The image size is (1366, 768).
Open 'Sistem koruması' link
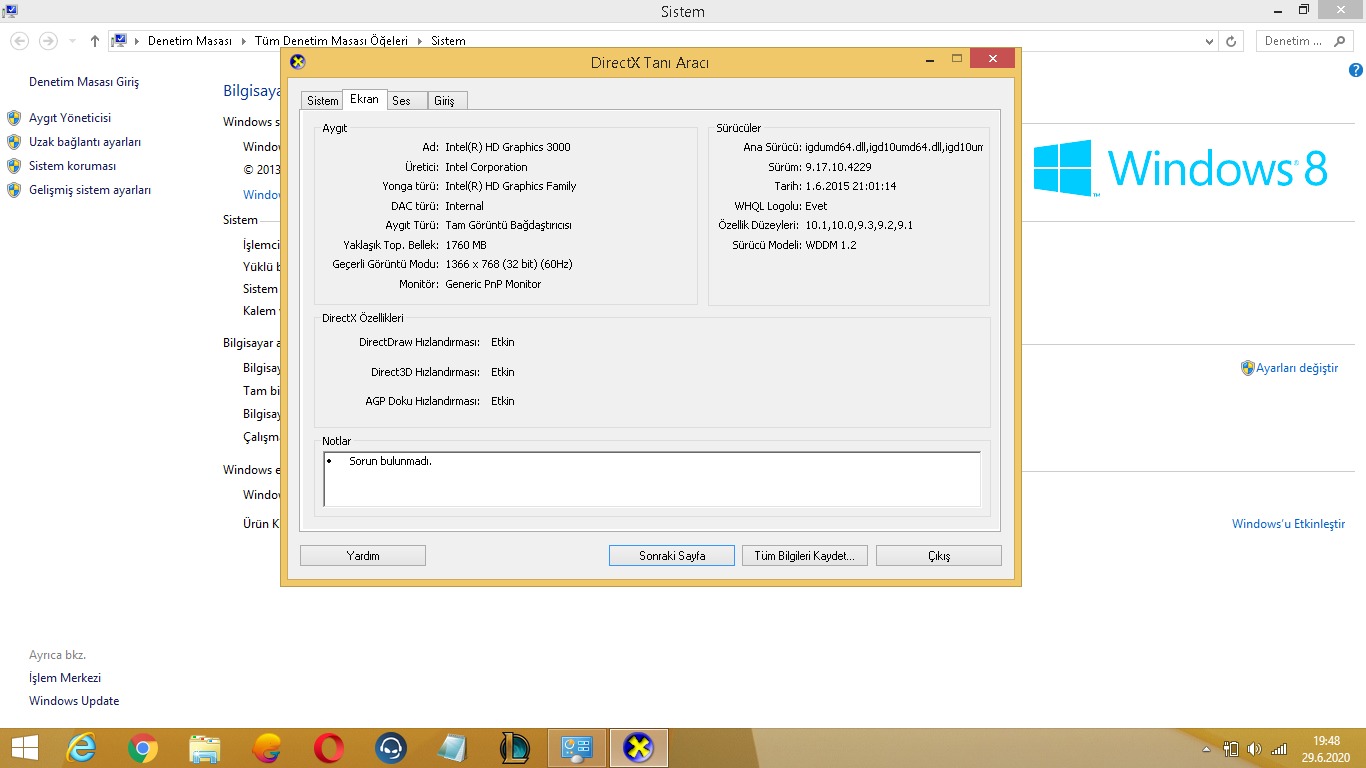pyautogui.click(x=72, y=166)
